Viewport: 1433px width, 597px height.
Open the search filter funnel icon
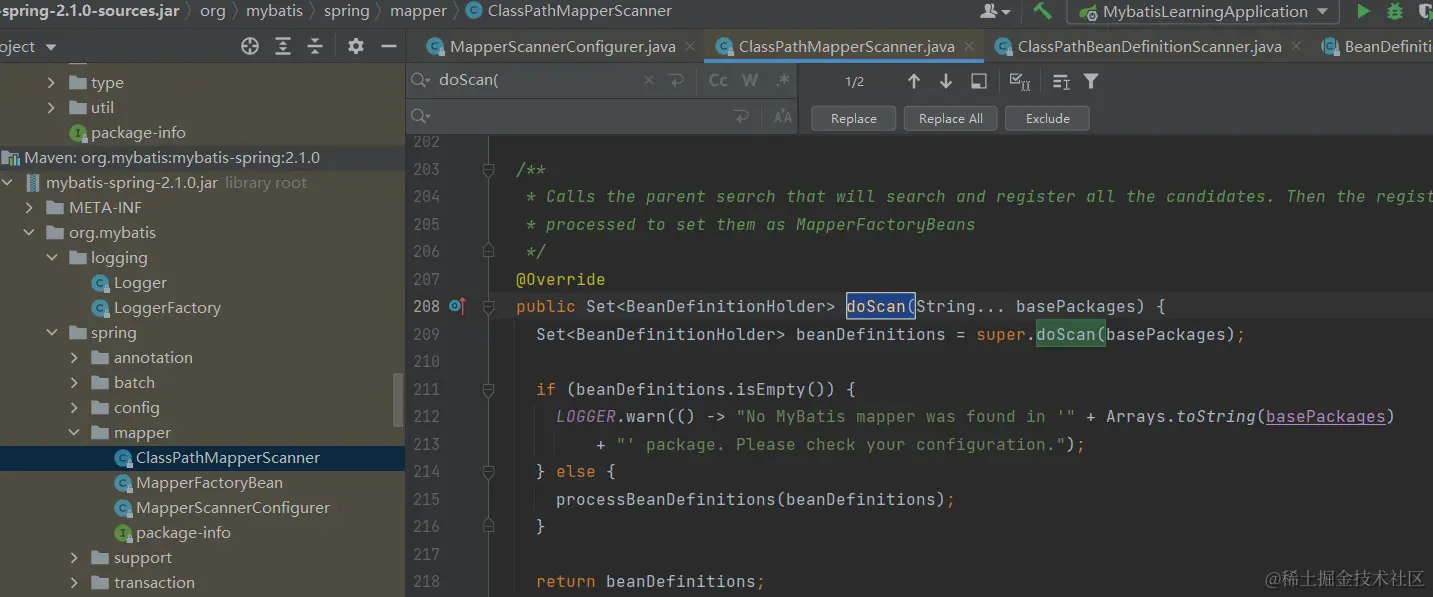1091,81
